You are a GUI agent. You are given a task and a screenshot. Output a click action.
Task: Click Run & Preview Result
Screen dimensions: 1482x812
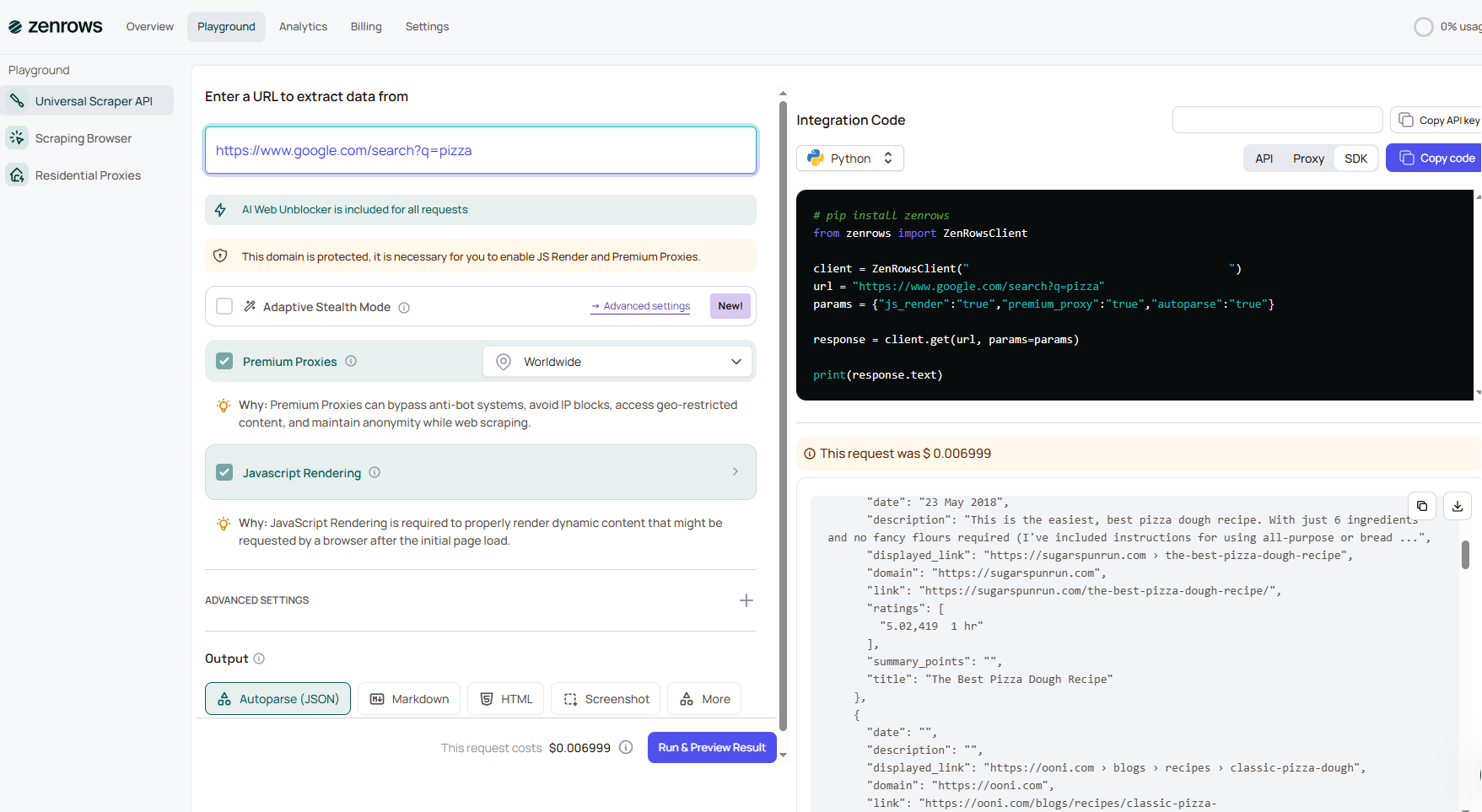pyautogui.click(x=712, y=747)
